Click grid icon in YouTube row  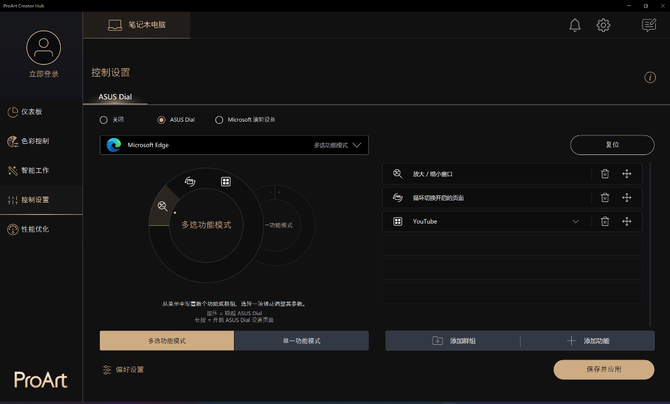point(397,221)
